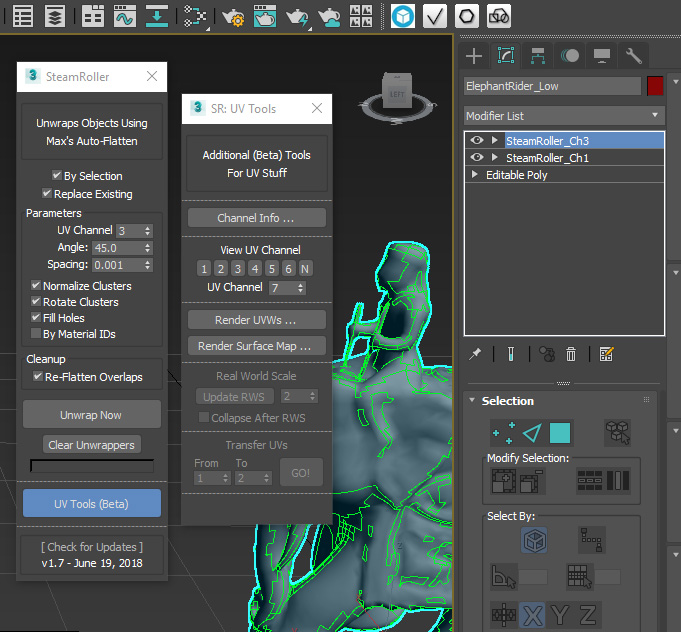
Task: Click Check for Updates link
Action: click(92, 546)
